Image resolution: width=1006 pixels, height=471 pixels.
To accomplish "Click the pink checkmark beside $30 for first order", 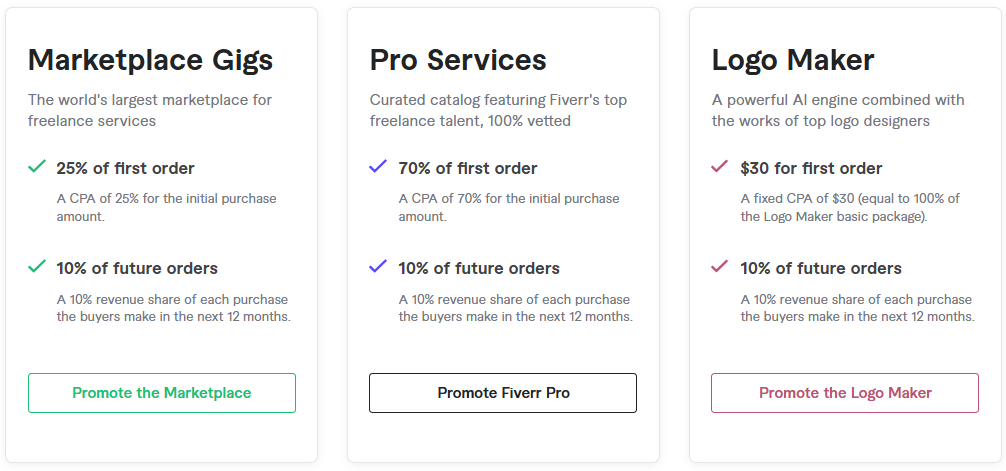I will (720, 167).
